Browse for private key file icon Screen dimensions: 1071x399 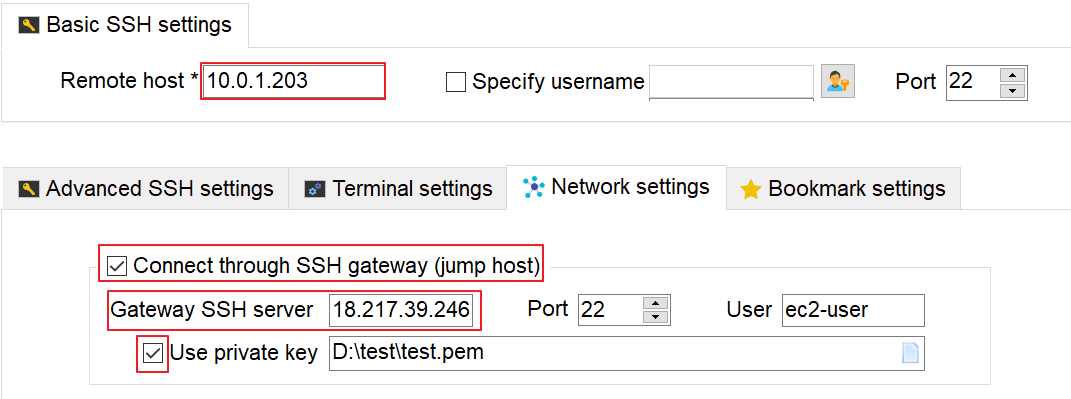(x=910, y=353)
